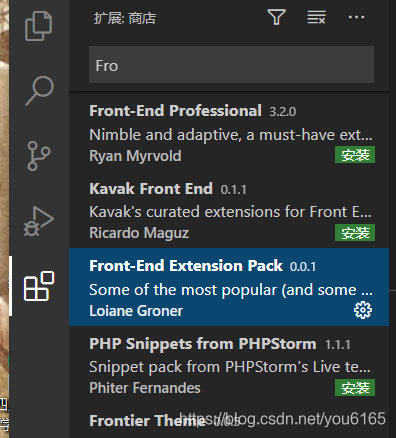
Task: Install the Kavak Front End extension
Action: (x=355, y=233)
